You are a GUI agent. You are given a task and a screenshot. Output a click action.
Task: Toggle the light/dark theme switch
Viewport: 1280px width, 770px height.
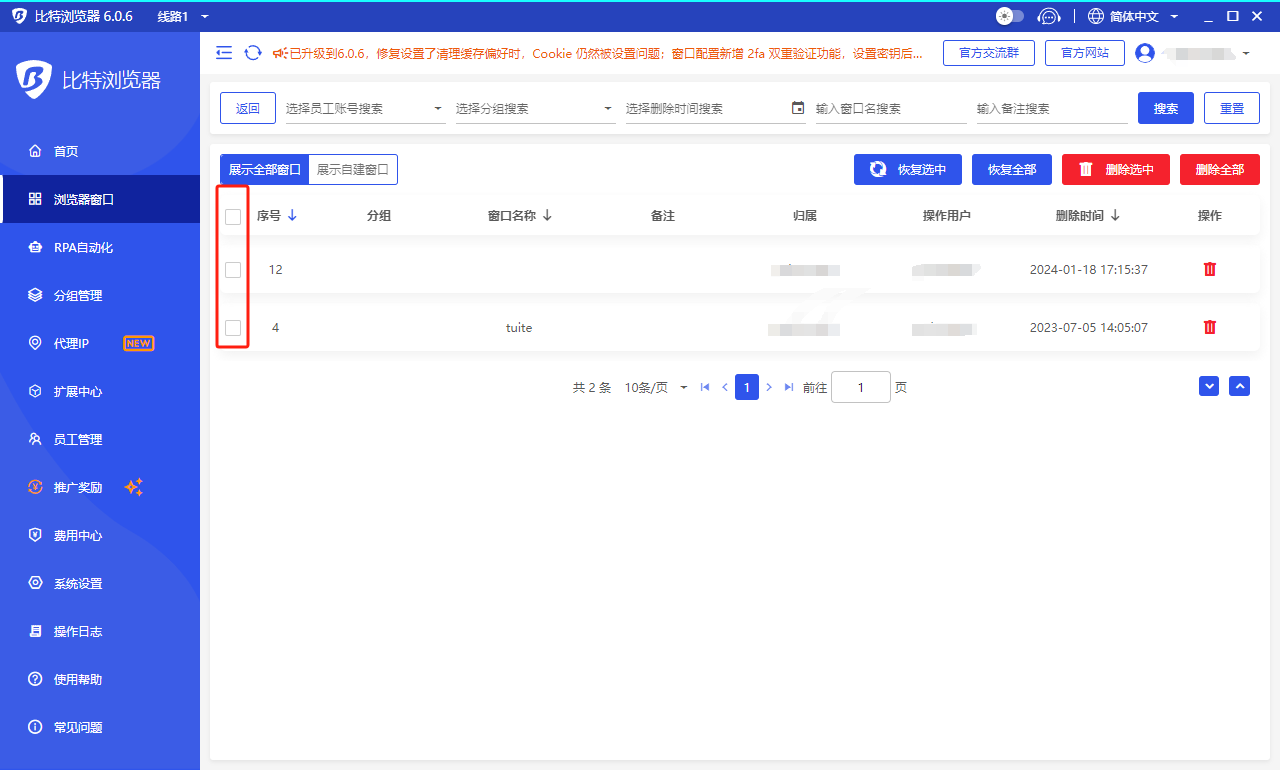1010,16
